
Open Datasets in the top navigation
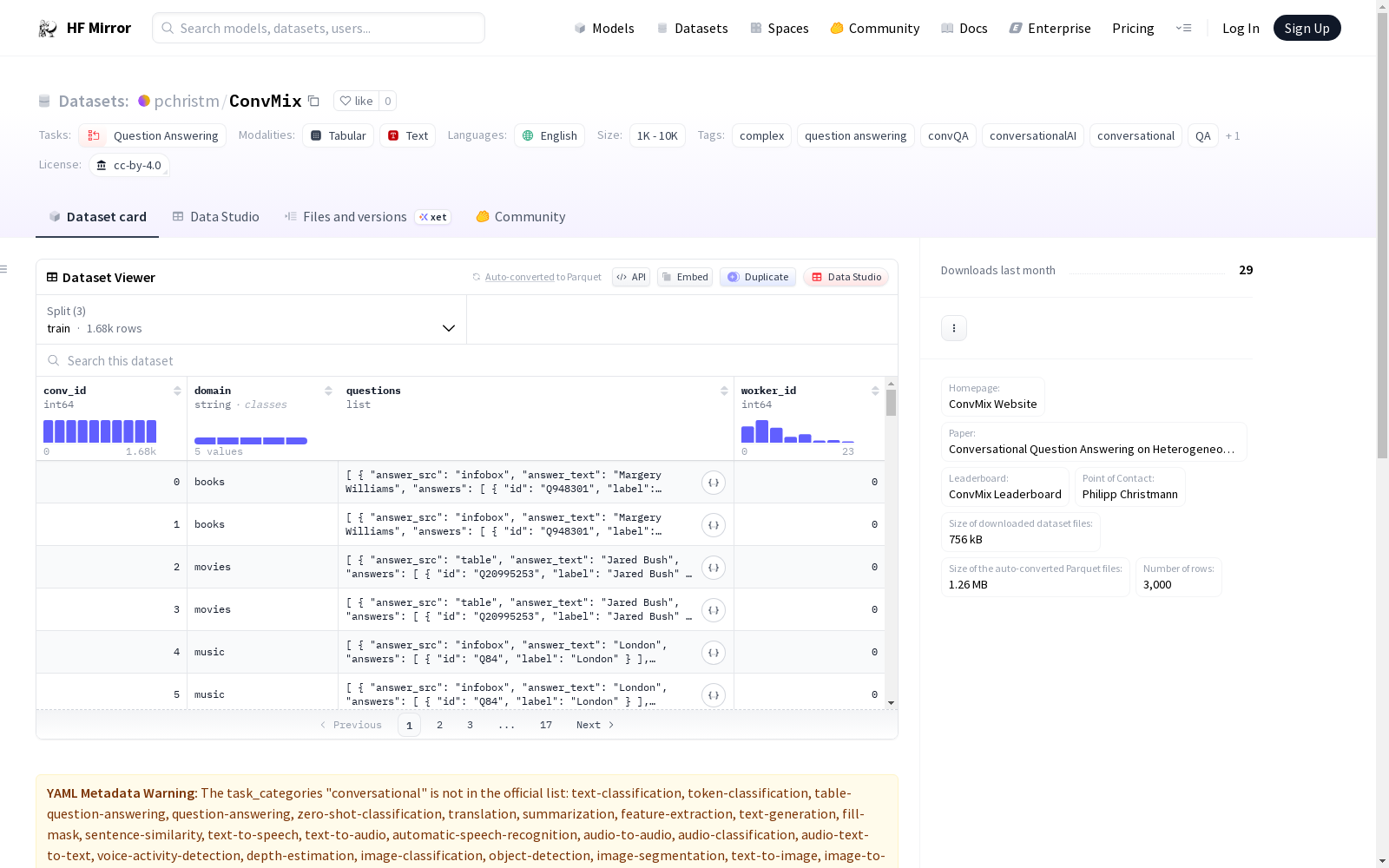pyautogui.click(x=693, y=29)
